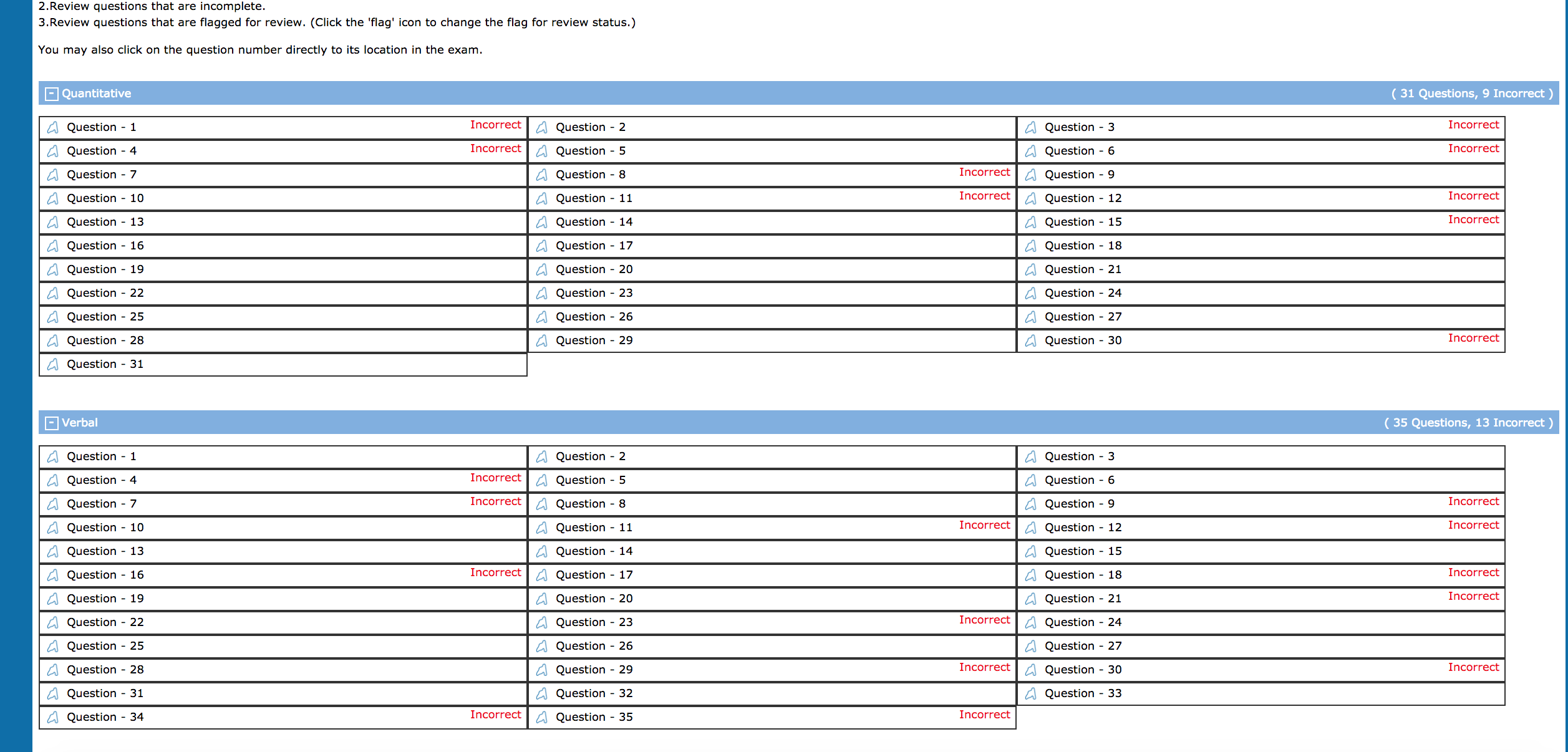Image resolution: width=1568 pixels, height=752 pixels.
Task: Flag Verbal Question 35 for review
Action: (542, 718)
